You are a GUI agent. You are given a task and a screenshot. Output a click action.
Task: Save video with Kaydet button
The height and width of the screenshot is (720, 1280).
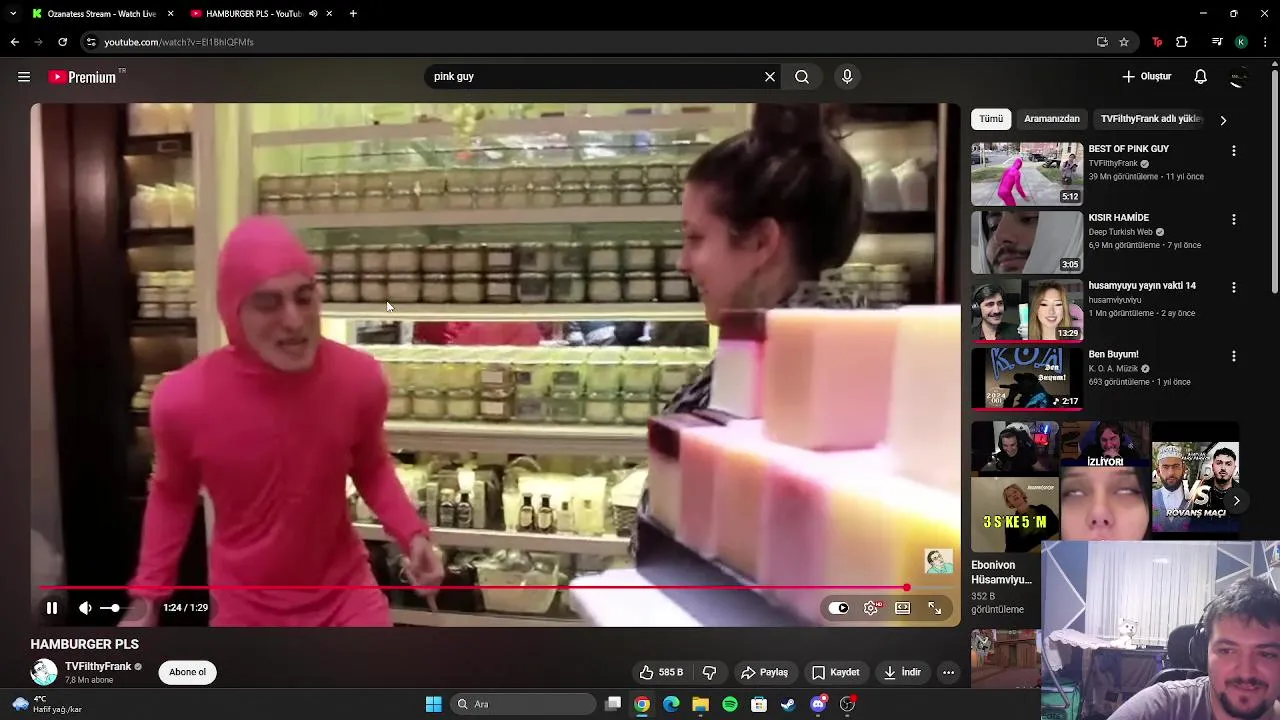click(835, 672)
